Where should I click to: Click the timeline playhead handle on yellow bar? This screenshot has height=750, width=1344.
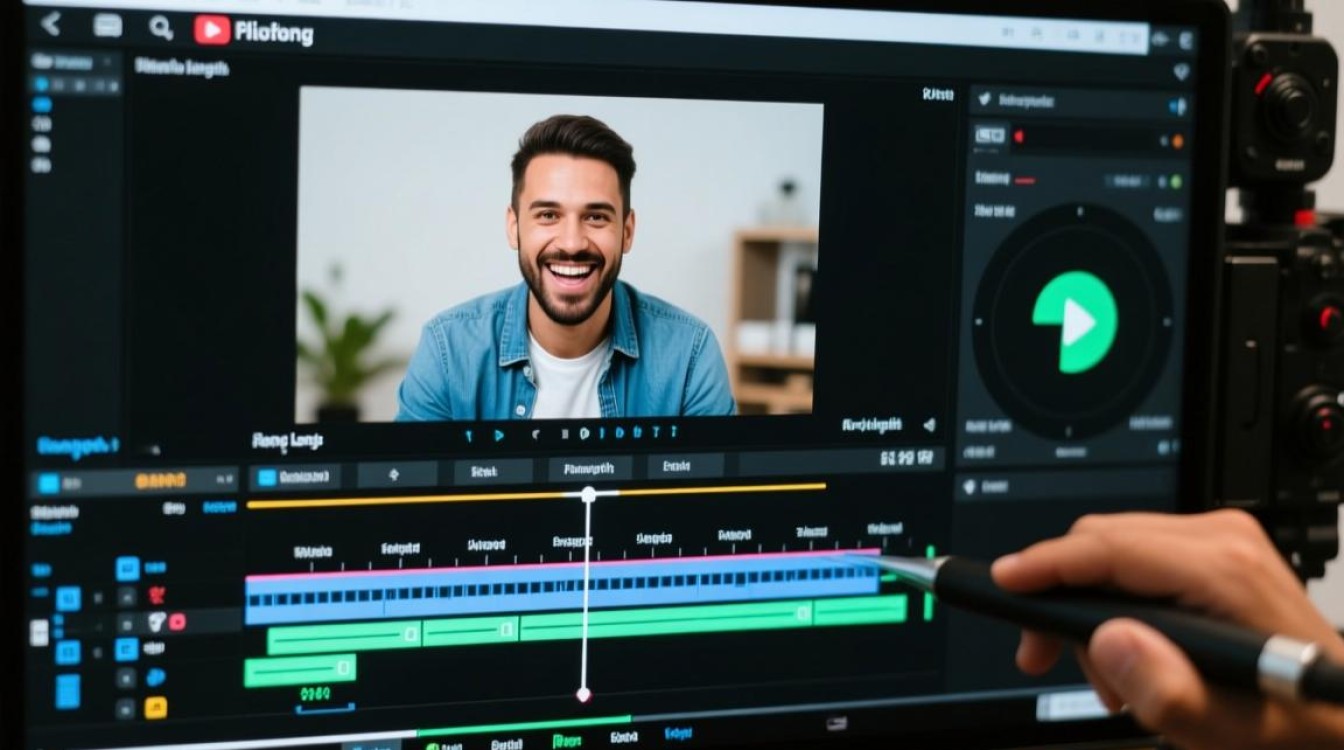pos(588,494)
